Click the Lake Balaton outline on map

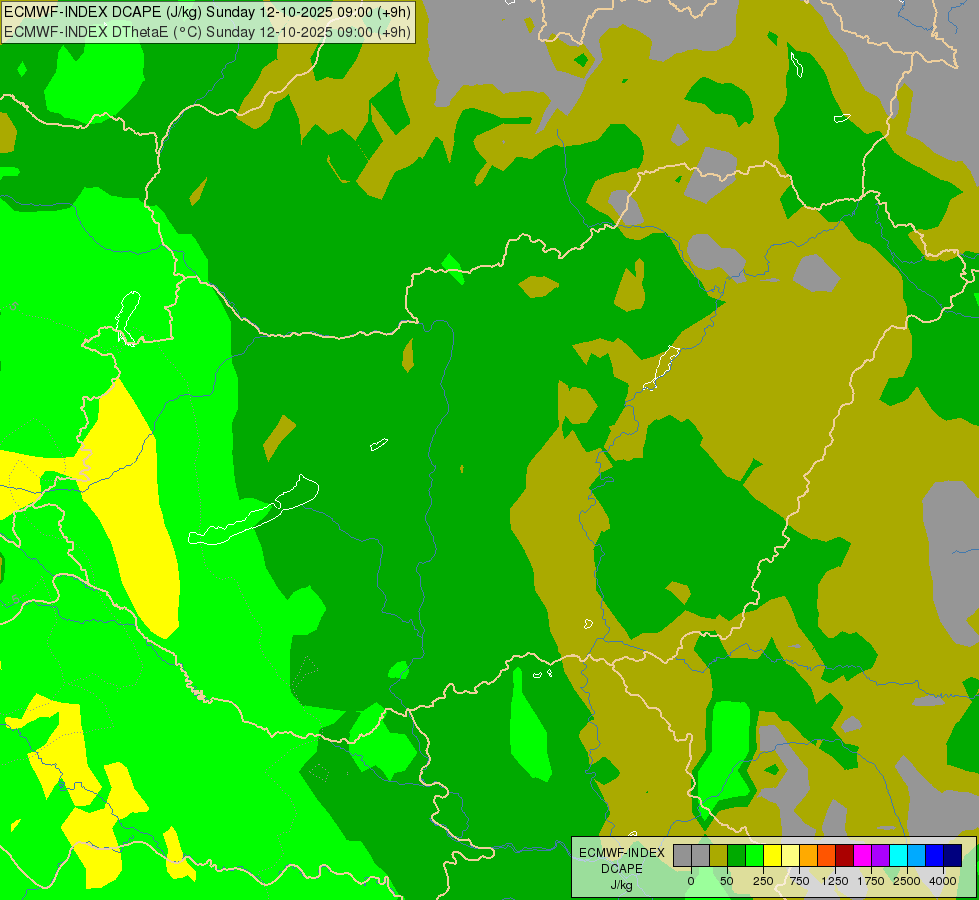pyautogui.click(x=253, y=510)
